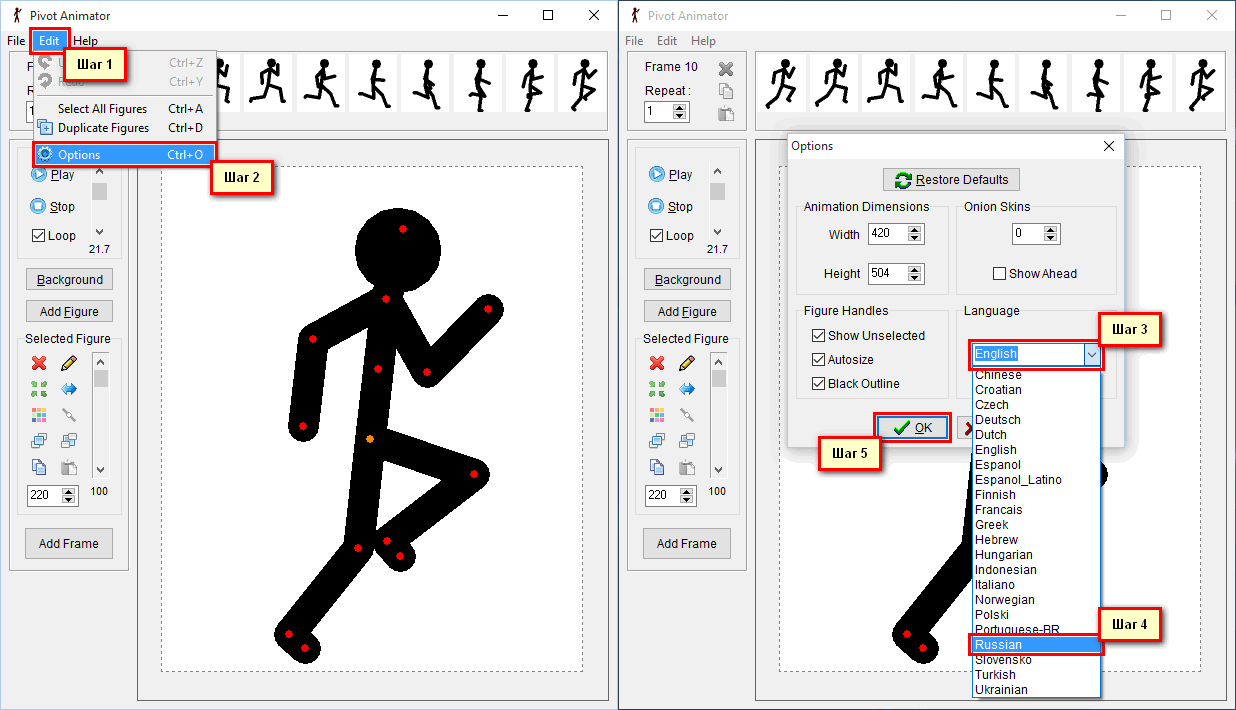Select Russian in language list
This screenshot has height=710, width=1236.
(1036, 645)
